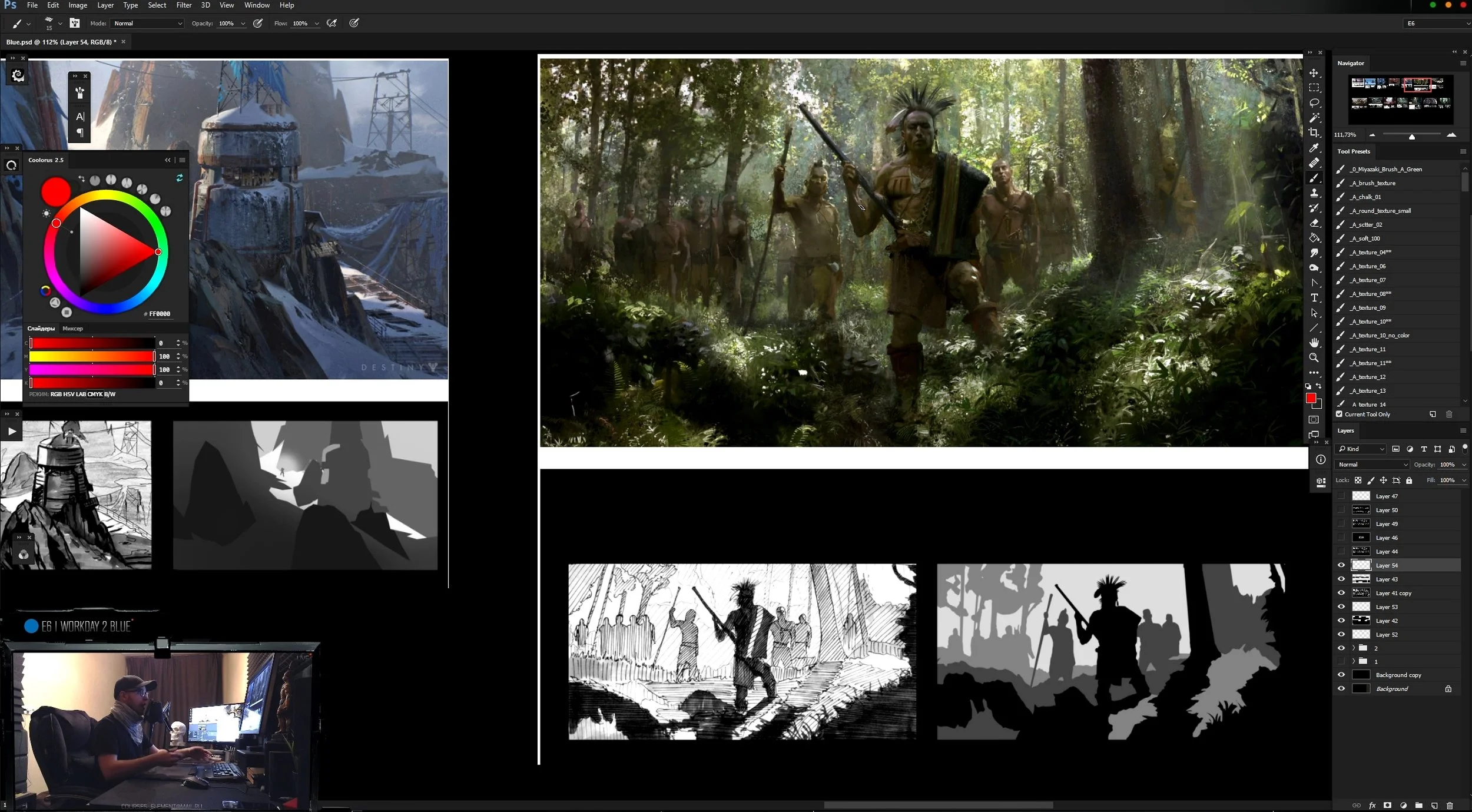Screen dimensions: 1472x812
Task: Open the File menu
Action: (32, 5)
